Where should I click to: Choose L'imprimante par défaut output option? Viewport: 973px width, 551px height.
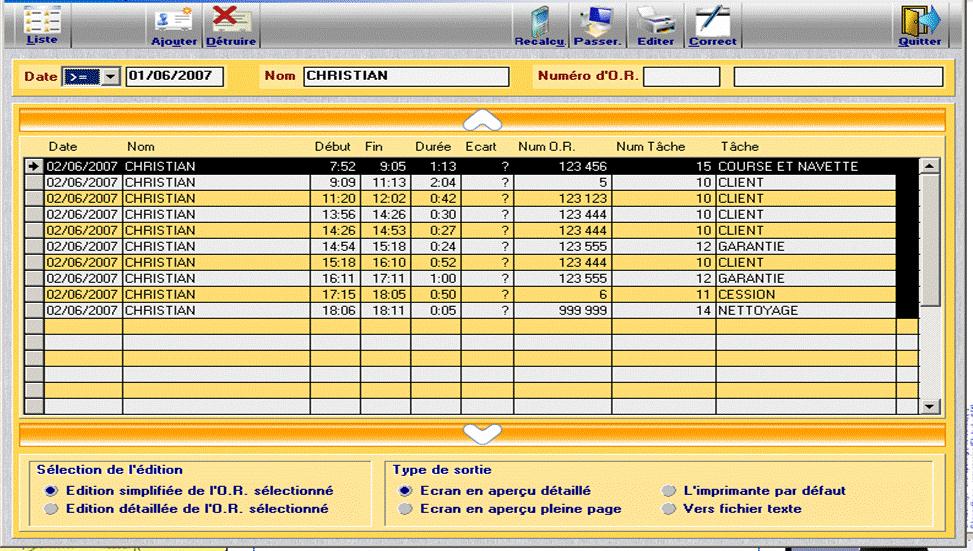[668, 491]
